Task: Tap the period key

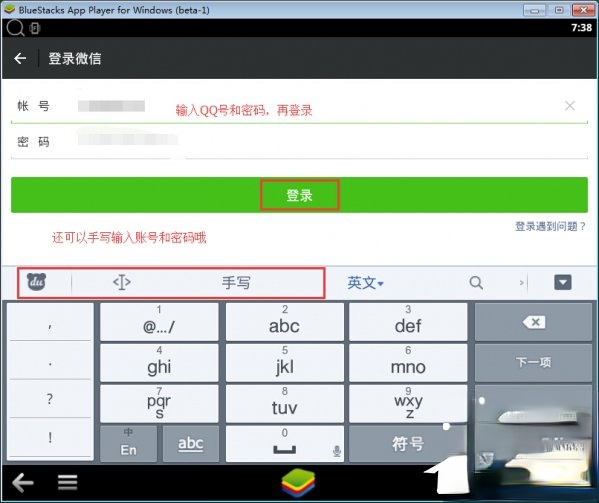Action: [50, 361]
